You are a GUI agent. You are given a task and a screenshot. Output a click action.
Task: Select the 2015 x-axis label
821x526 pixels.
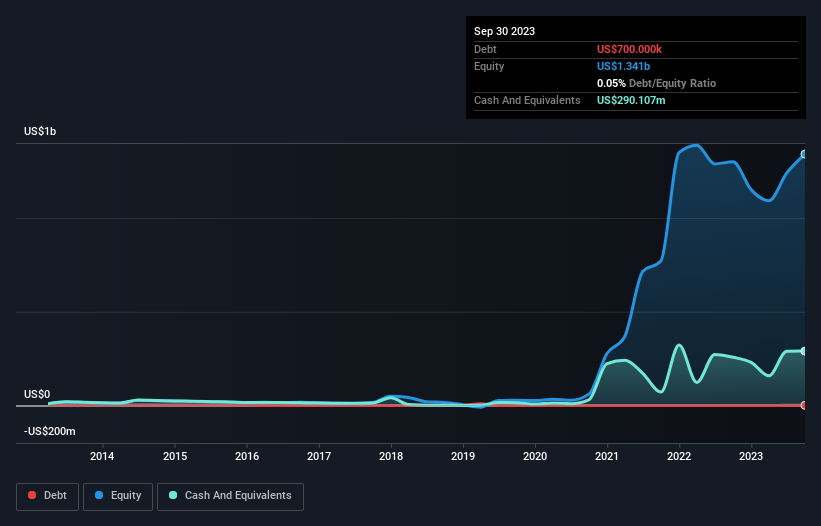point(175,456)
